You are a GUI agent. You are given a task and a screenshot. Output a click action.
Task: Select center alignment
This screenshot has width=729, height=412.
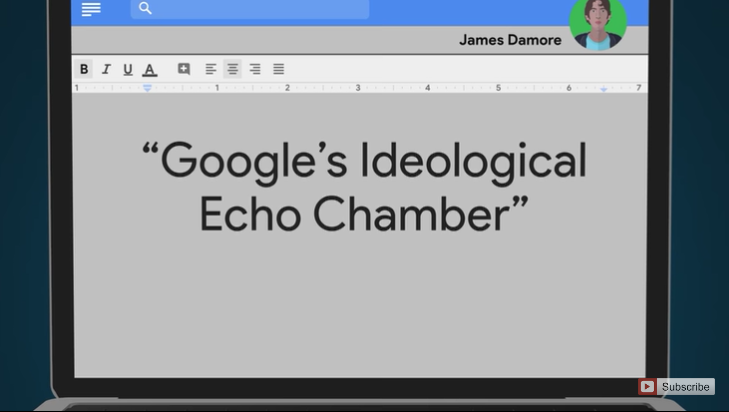point(232,69)
